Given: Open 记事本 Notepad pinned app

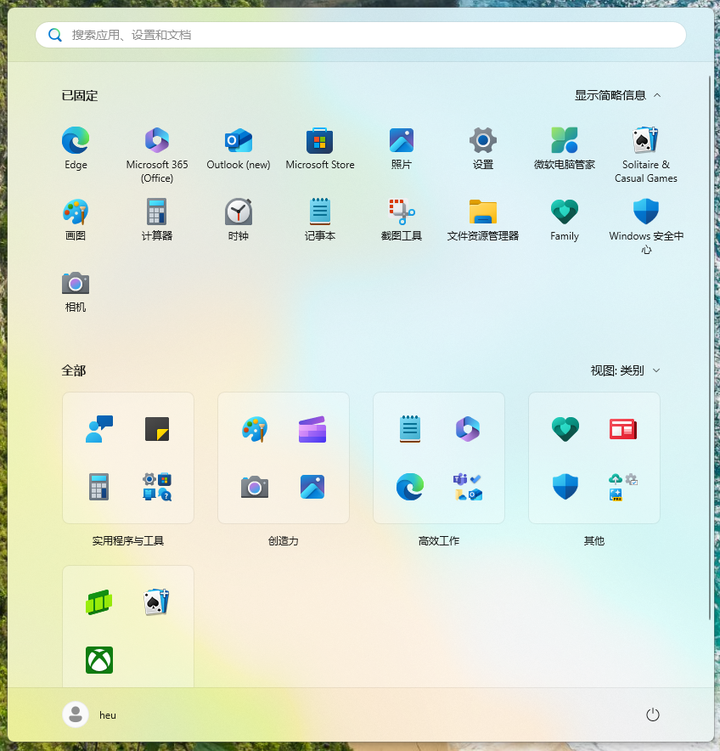Looking at the screenshot, I should (x=320, y=219).
